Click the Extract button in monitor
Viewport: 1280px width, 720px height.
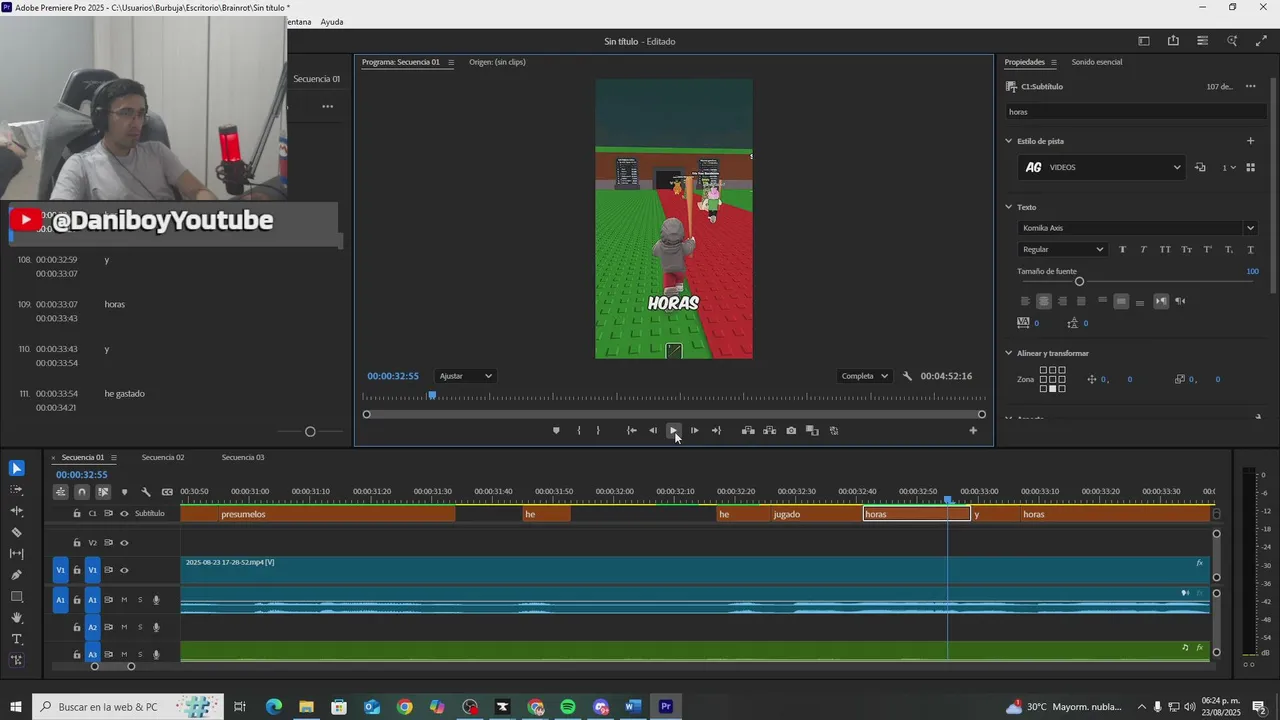pyautogui.click(x=769, y=431)
